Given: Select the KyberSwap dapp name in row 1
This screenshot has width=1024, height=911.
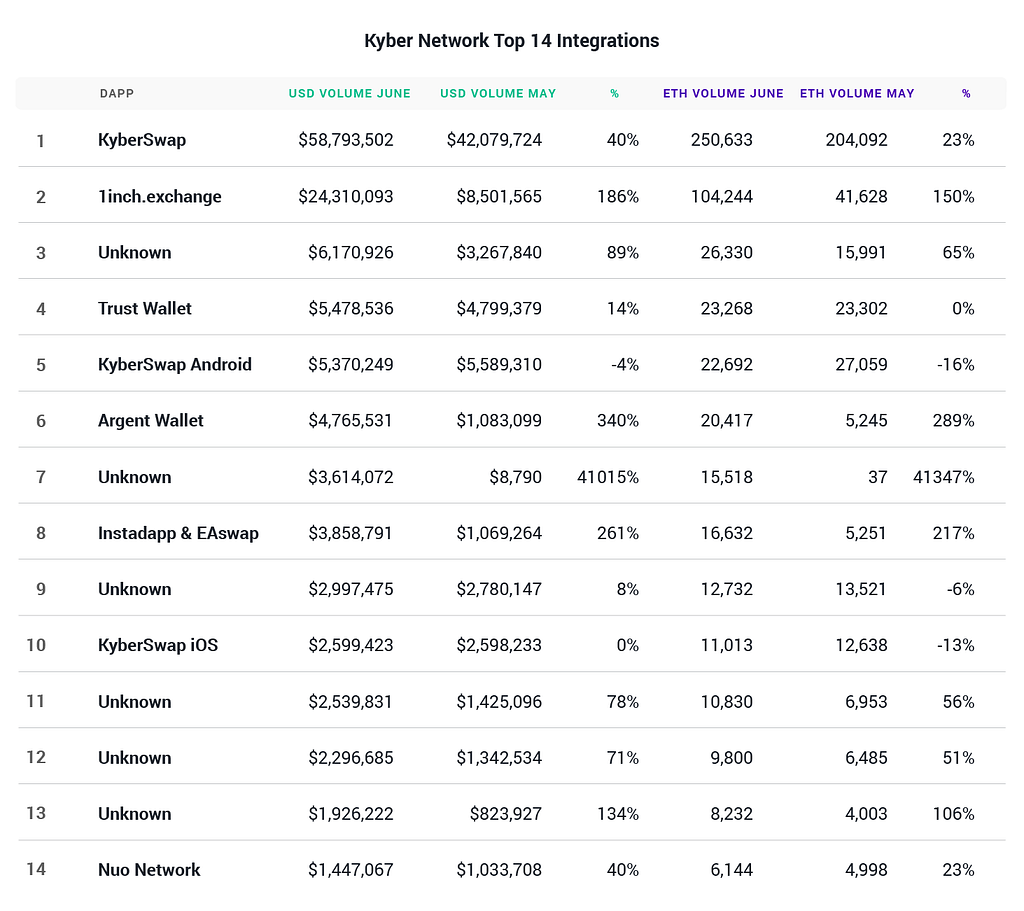Looking at the screenshot, I should [x=142, y=140].
